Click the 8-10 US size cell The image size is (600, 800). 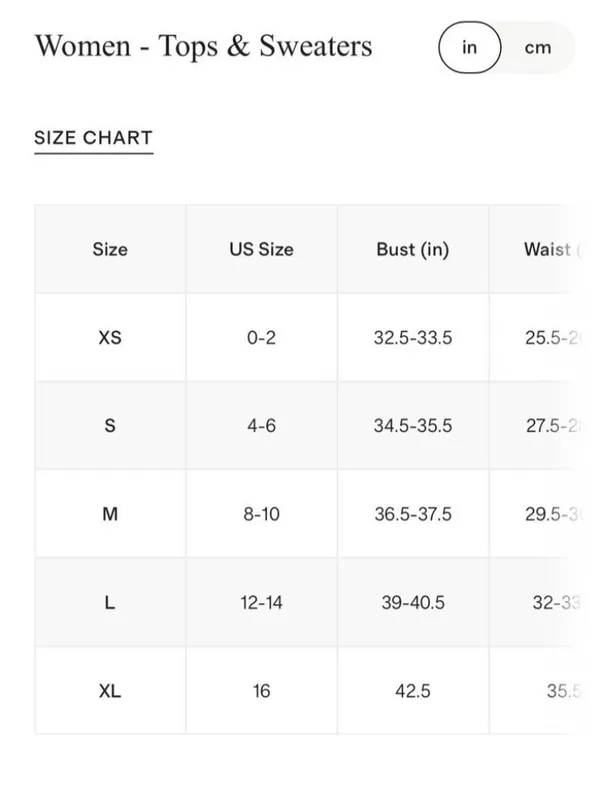(261, 514)
